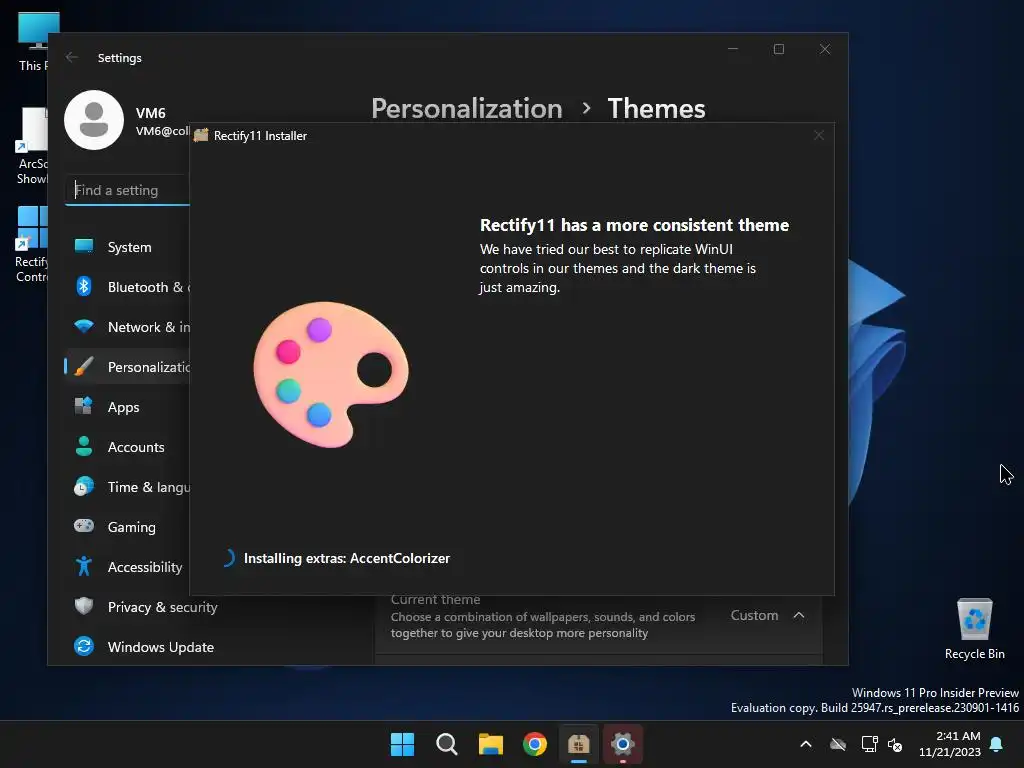Click the 'Installing extras: AccentColorizer' status text
This screenshot has height=768, width=1024.
347,558
